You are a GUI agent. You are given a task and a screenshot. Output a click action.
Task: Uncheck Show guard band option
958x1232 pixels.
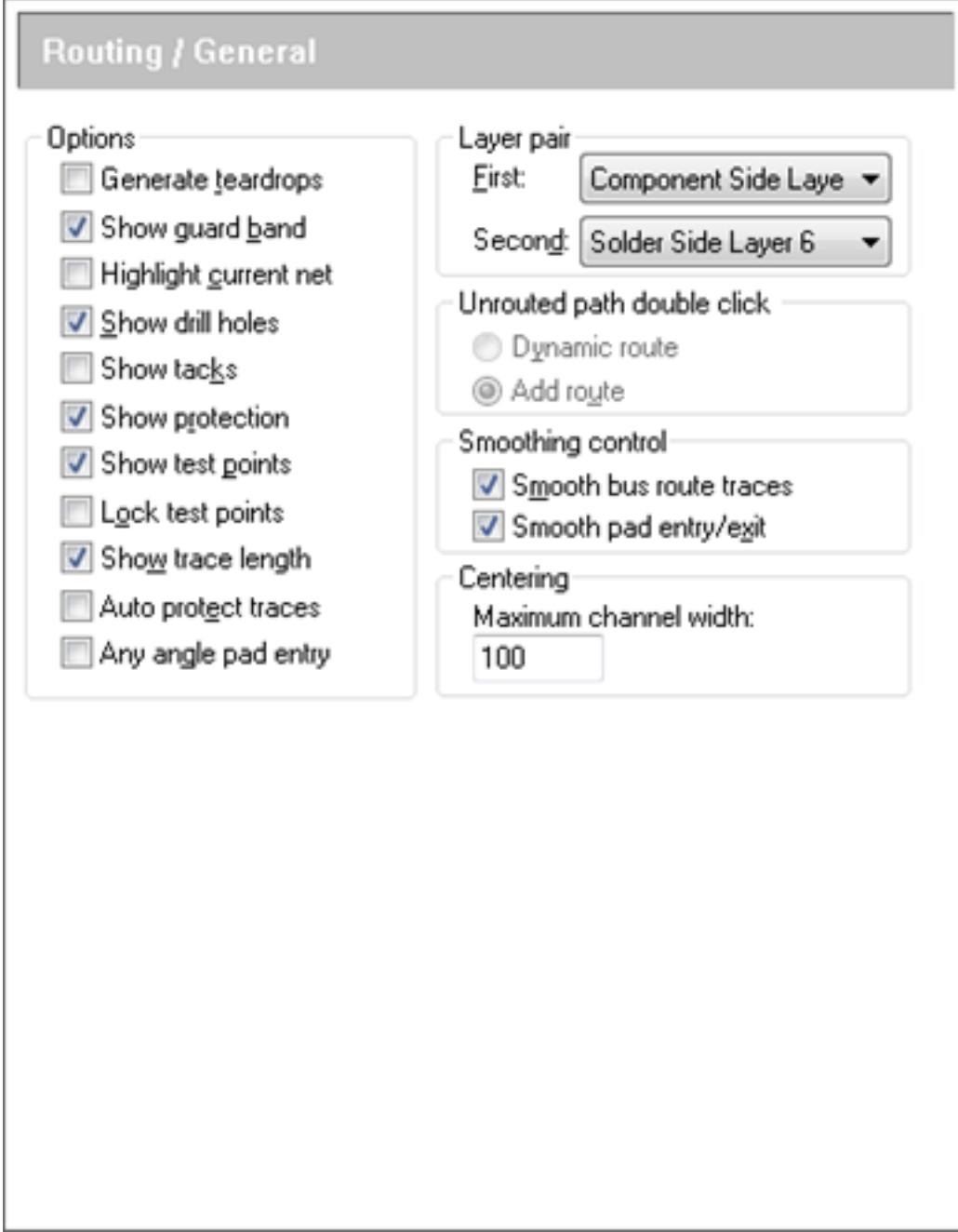click(76, 227)
